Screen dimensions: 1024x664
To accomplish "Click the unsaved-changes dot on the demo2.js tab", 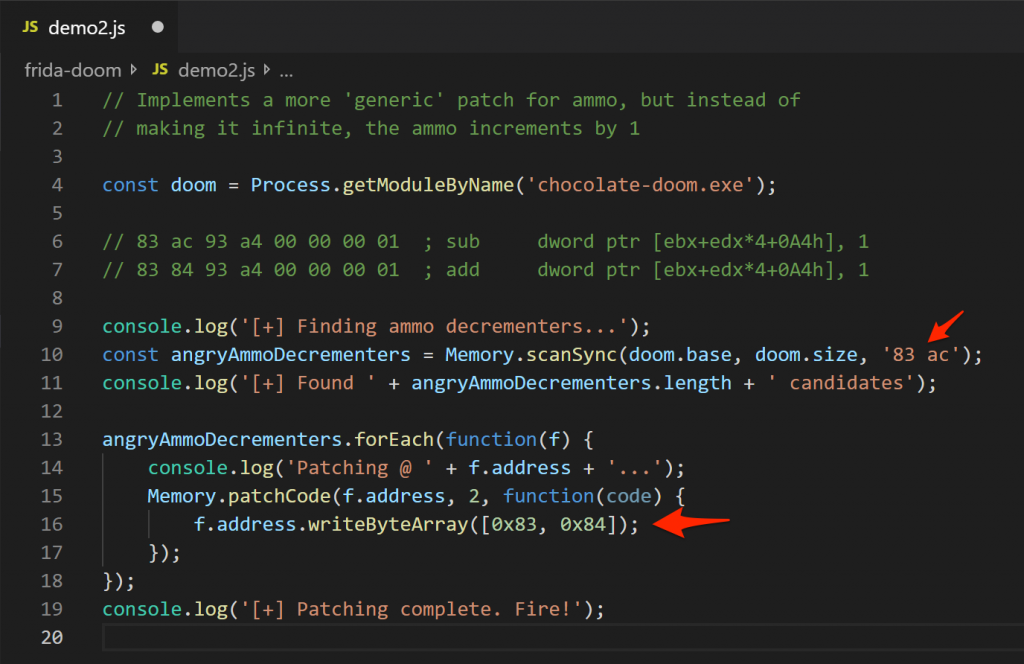I will click(x=157, y=27).
